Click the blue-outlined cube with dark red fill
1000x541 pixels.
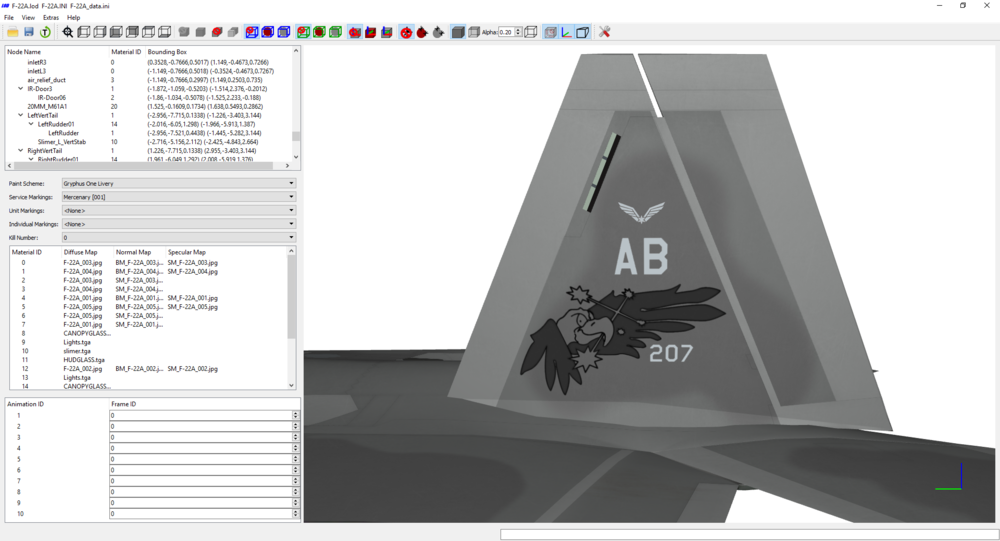(x=268, y=32)
